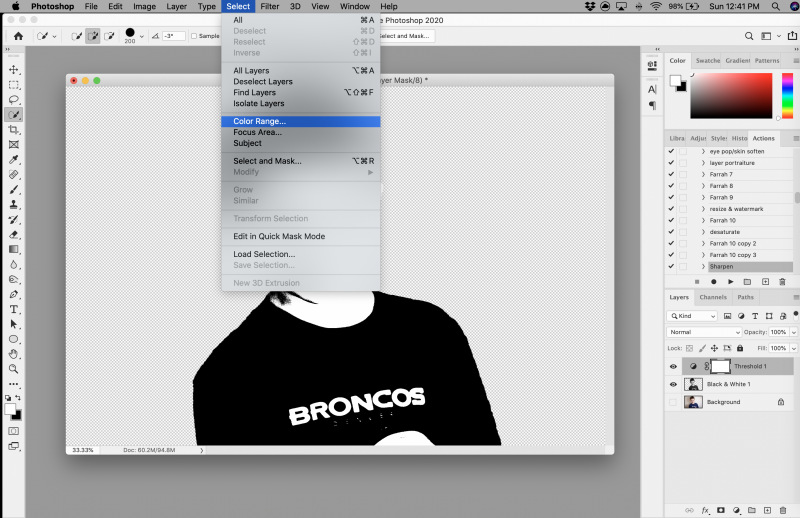Select the Zoom tool

[14, 369]
